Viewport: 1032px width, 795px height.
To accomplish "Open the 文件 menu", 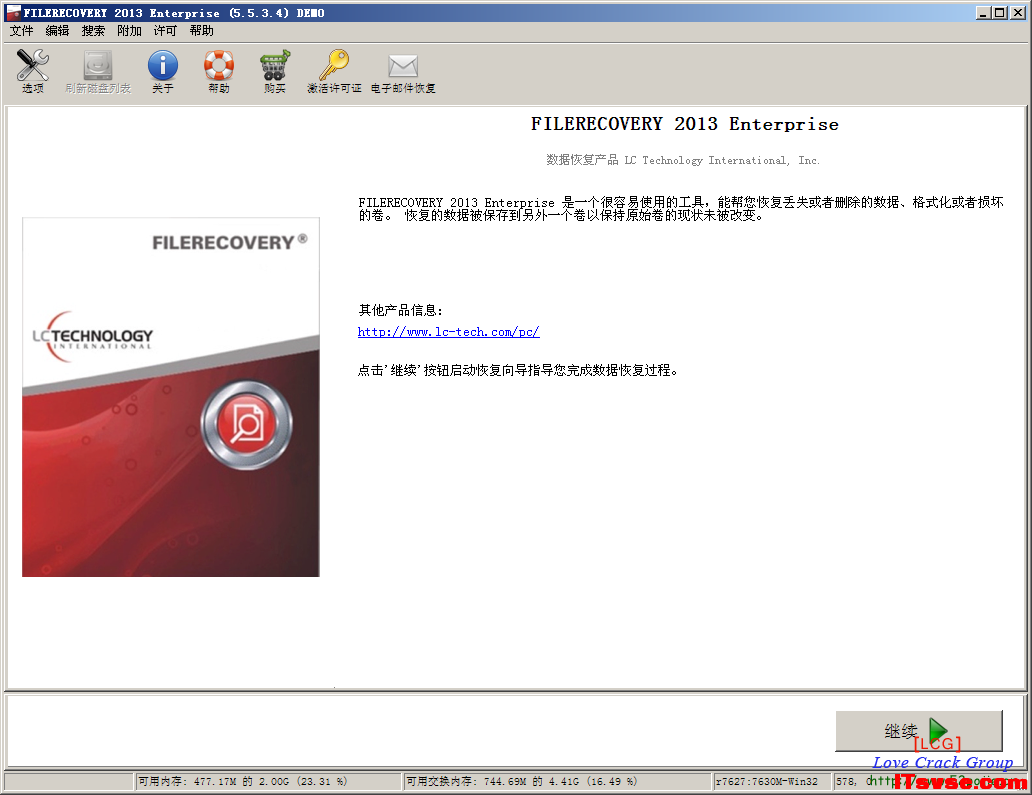I will point(21,31).
